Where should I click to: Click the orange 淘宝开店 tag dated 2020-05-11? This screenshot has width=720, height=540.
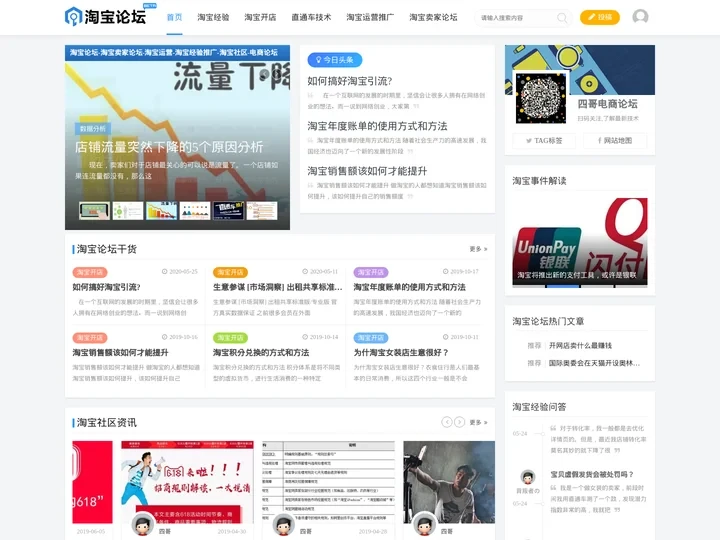pyautogui.click(x=231, y=272)
